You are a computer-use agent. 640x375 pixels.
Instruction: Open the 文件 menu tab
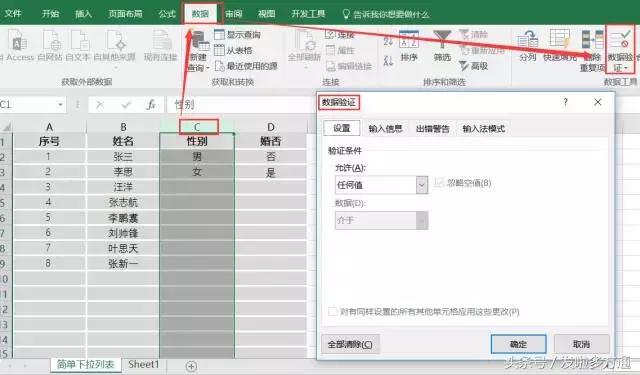[x=13, y=13]
